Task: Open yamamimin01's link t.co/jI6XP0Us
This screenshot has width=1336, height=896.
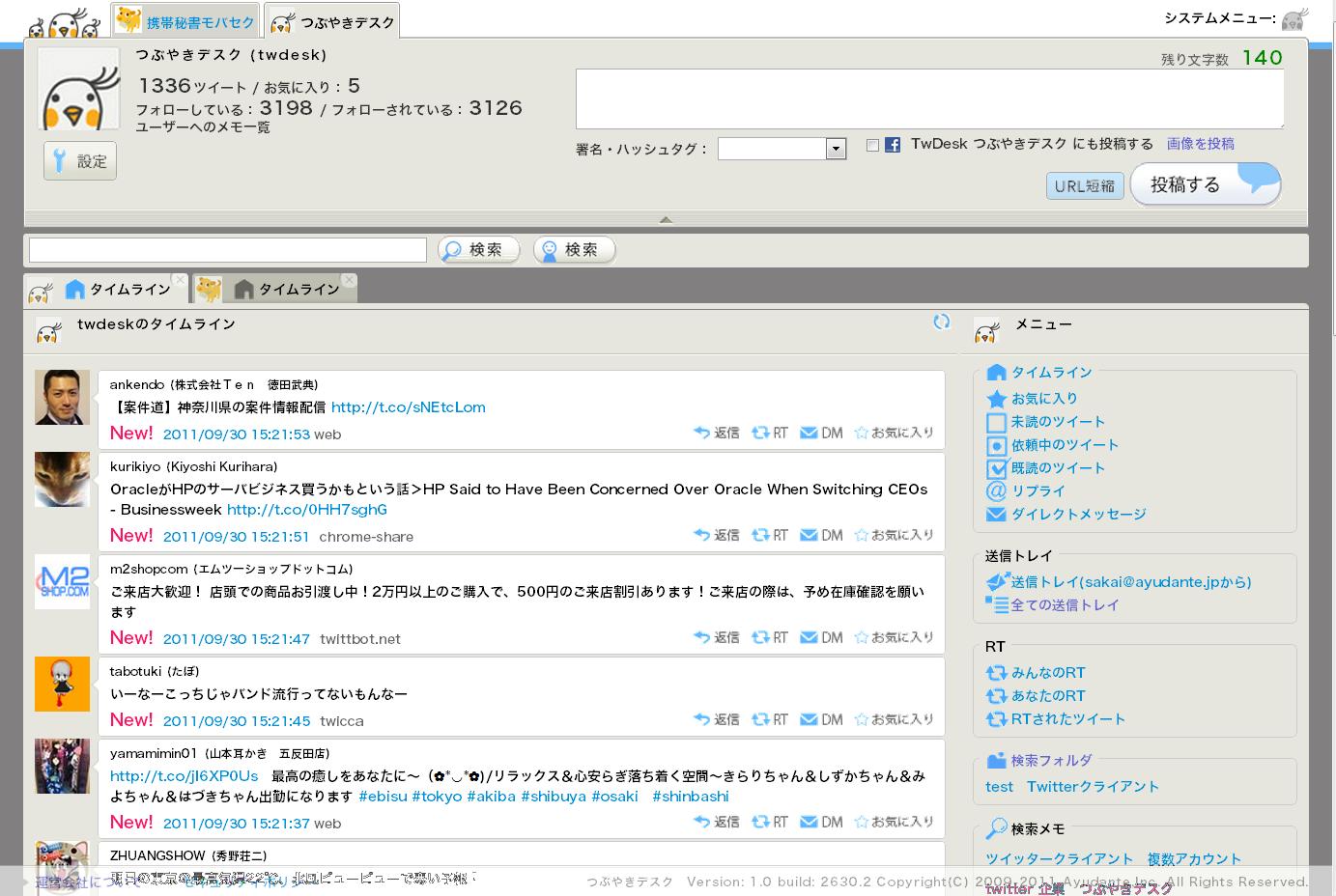Action: [184, 776]
